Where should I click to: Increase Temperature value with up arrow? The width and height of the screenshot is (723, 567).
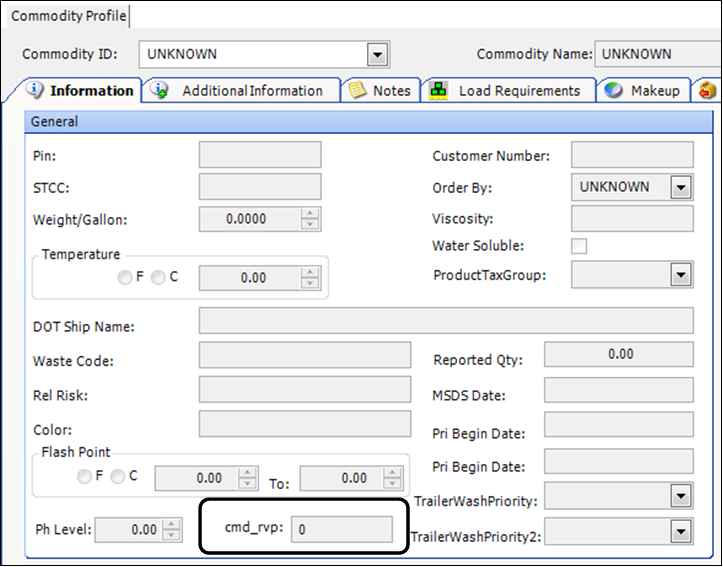(x=310, y=272)
